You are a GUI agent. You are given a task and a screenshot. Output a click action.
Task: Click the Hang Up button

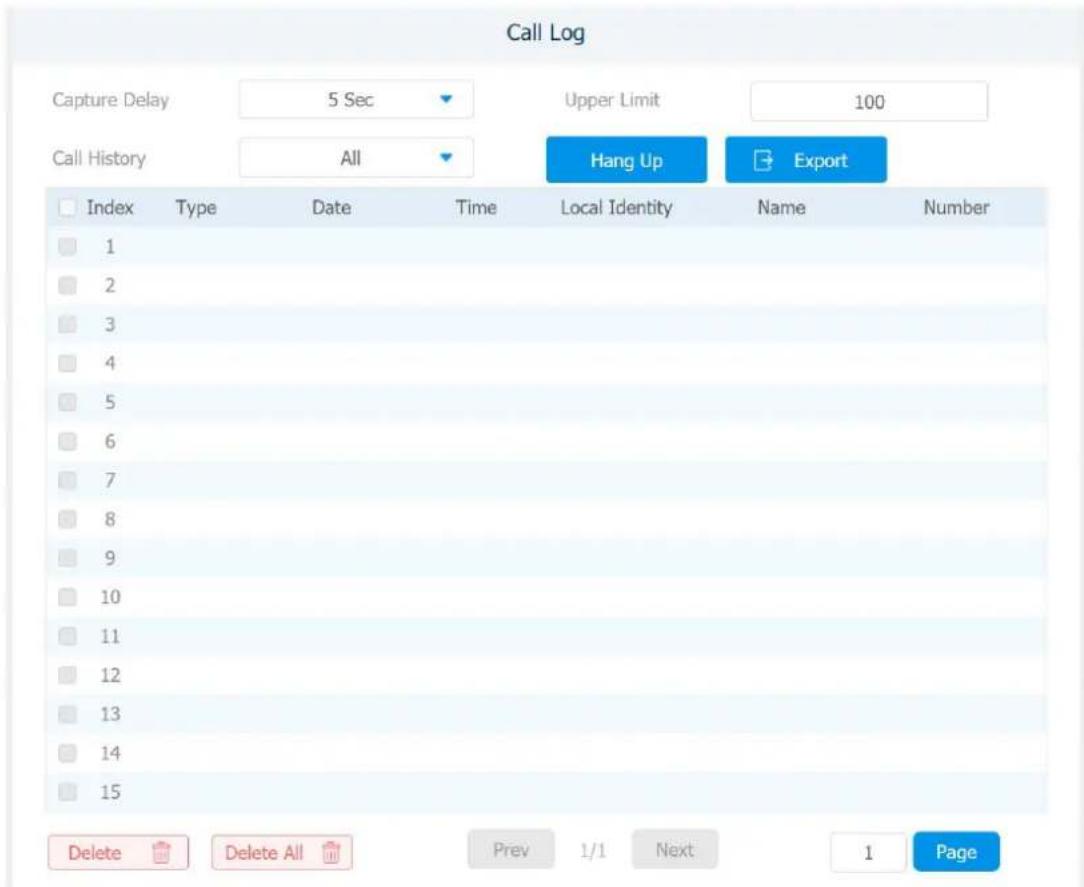click(x=626, y=160)
